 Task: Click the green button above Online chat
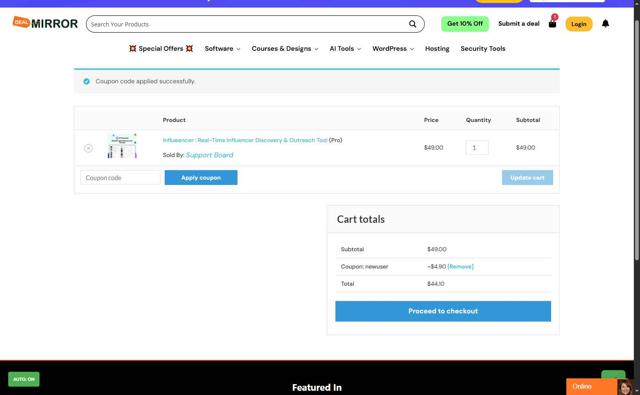click(613, 374)
